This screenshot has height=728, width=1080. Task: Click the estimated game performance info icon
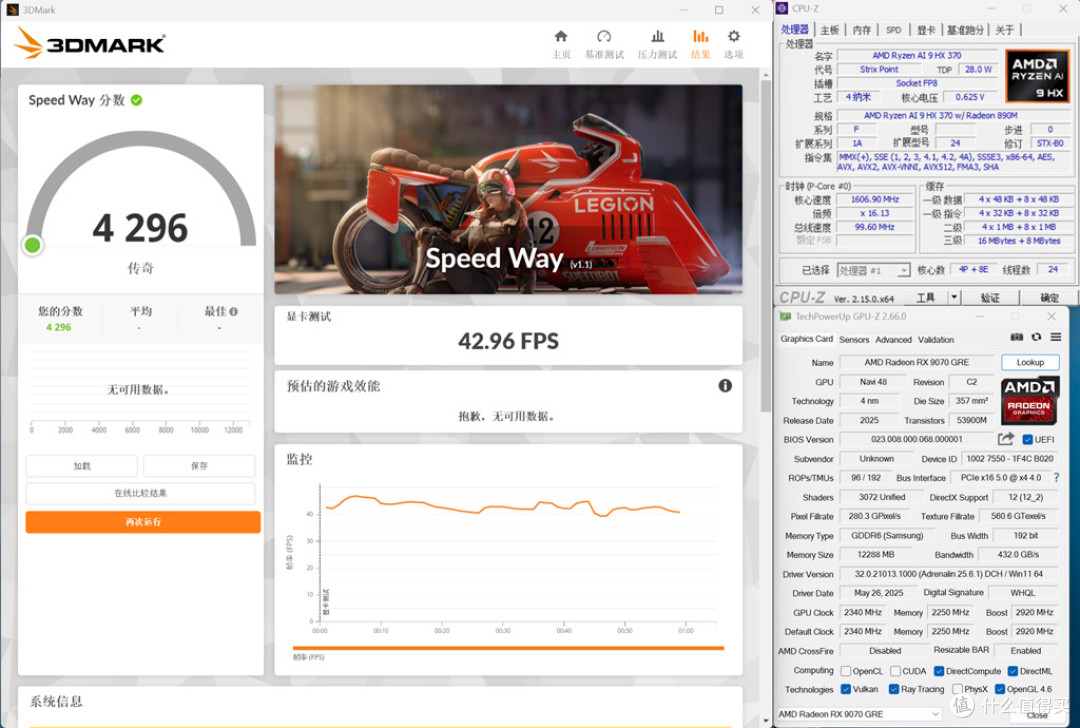tap(725, 386)
